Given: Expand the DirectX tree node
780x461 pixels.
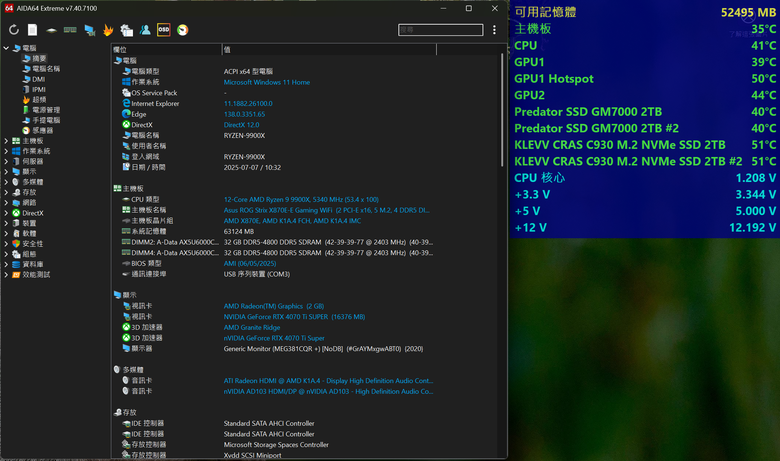Looking at the screenshot, I should point(6,213).
